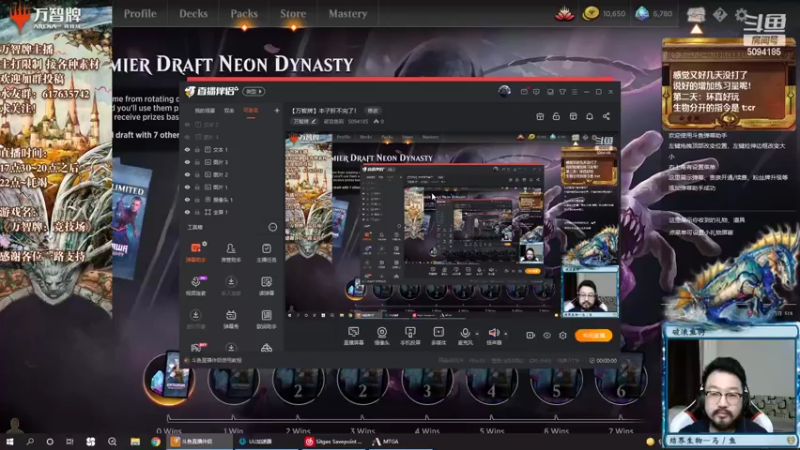The width and height of the screenshot is (800, 450).
Task: Hide the 摄像头 1 camera layer
Action: [187, 199]
